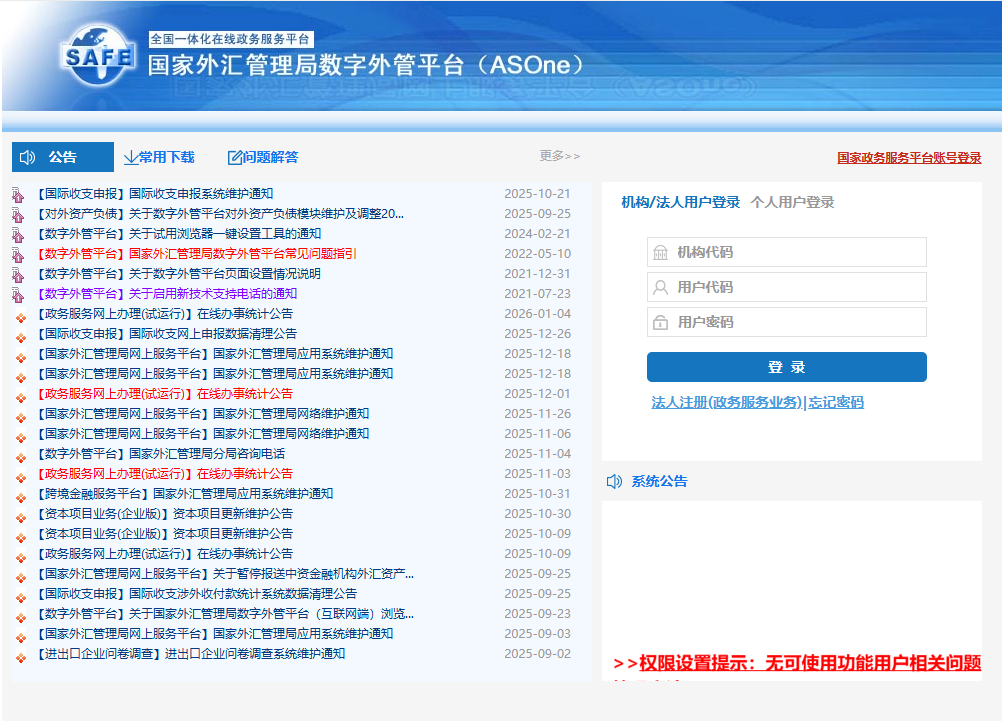The height and width of the screenshot is (721, 1002).
Task: Click the 系统公告 heading
Action: tap(659, 481)
